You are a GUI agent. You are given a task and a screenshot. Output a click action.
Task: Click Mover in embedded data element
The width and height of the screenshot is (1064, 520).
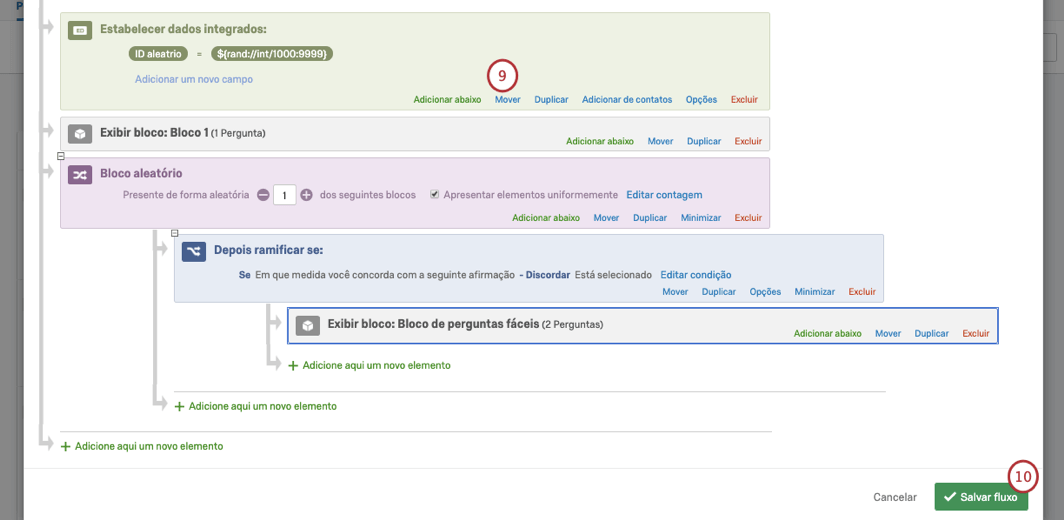pos(508,100)
